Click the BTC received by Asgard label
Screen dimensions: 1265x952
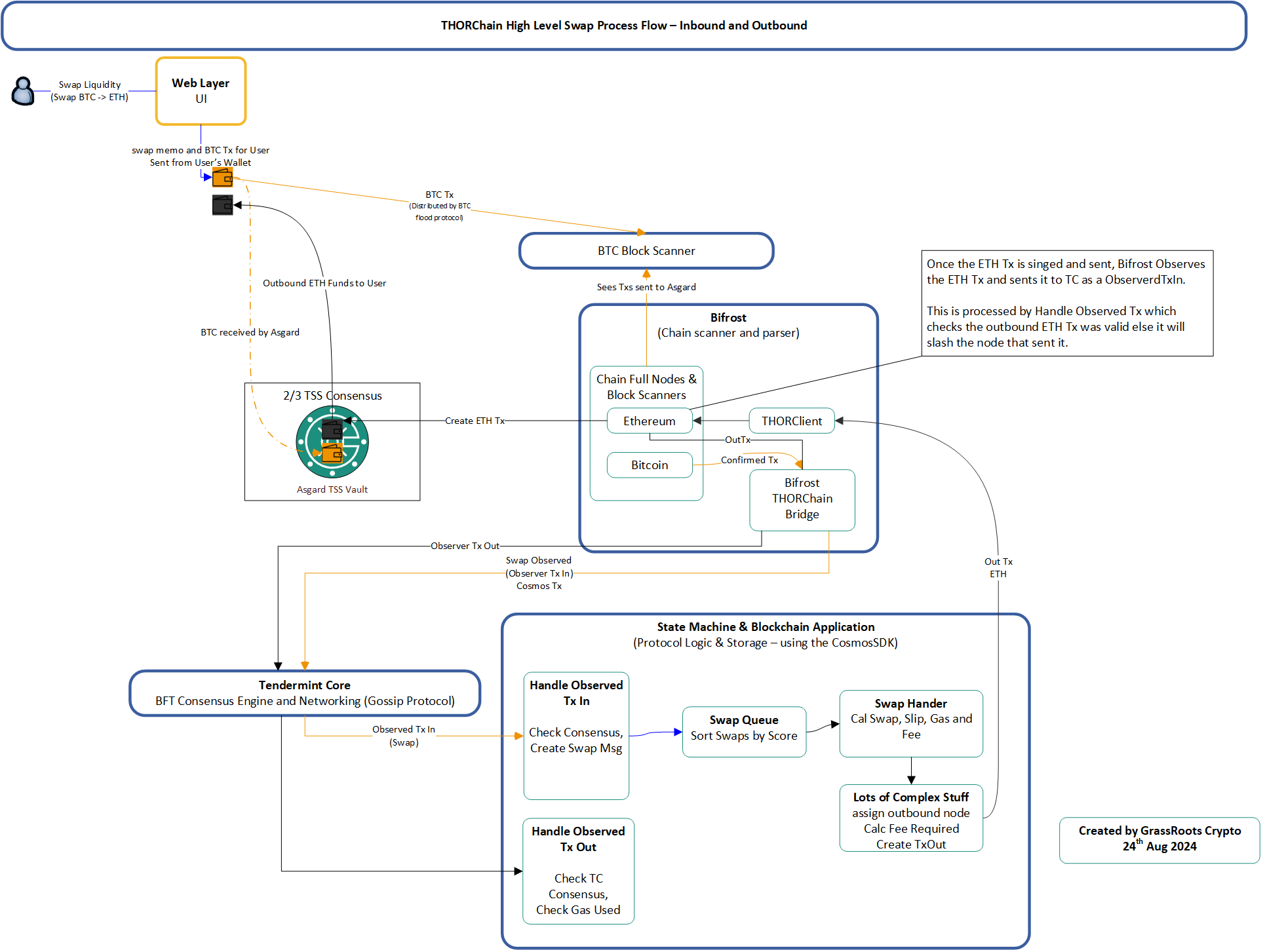tap(250, 332)
